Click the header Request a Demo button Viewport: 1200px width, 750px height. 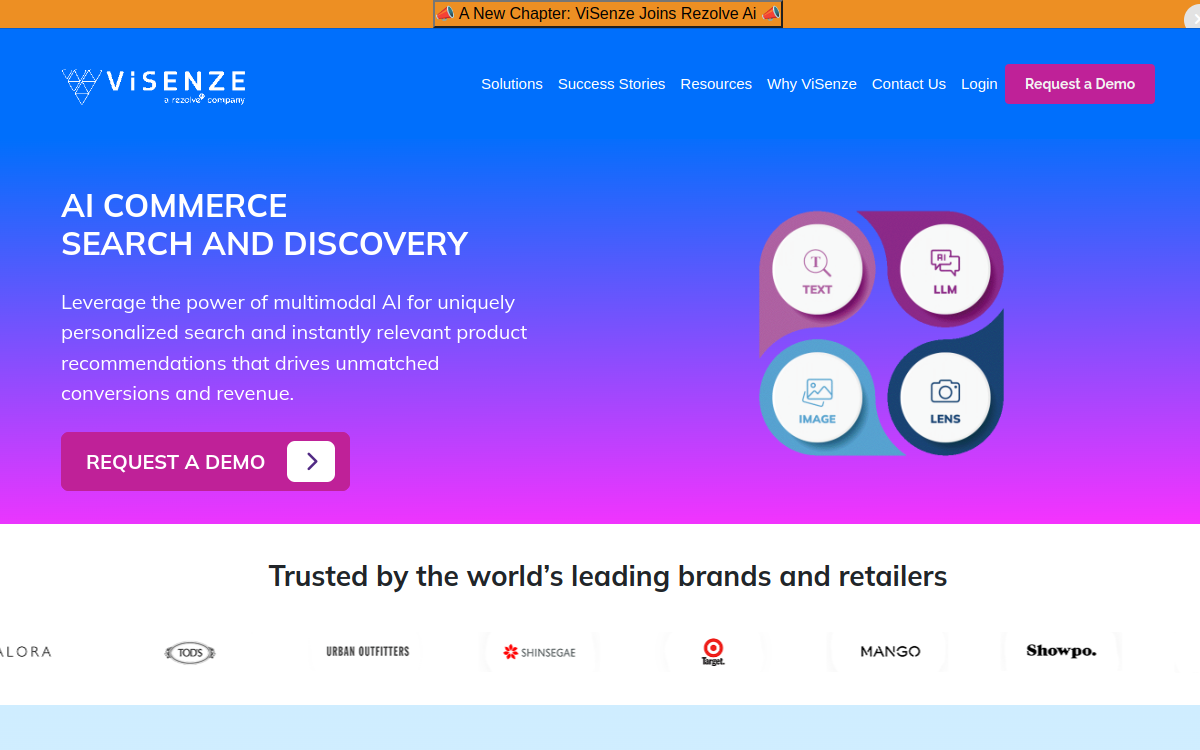1080,84
